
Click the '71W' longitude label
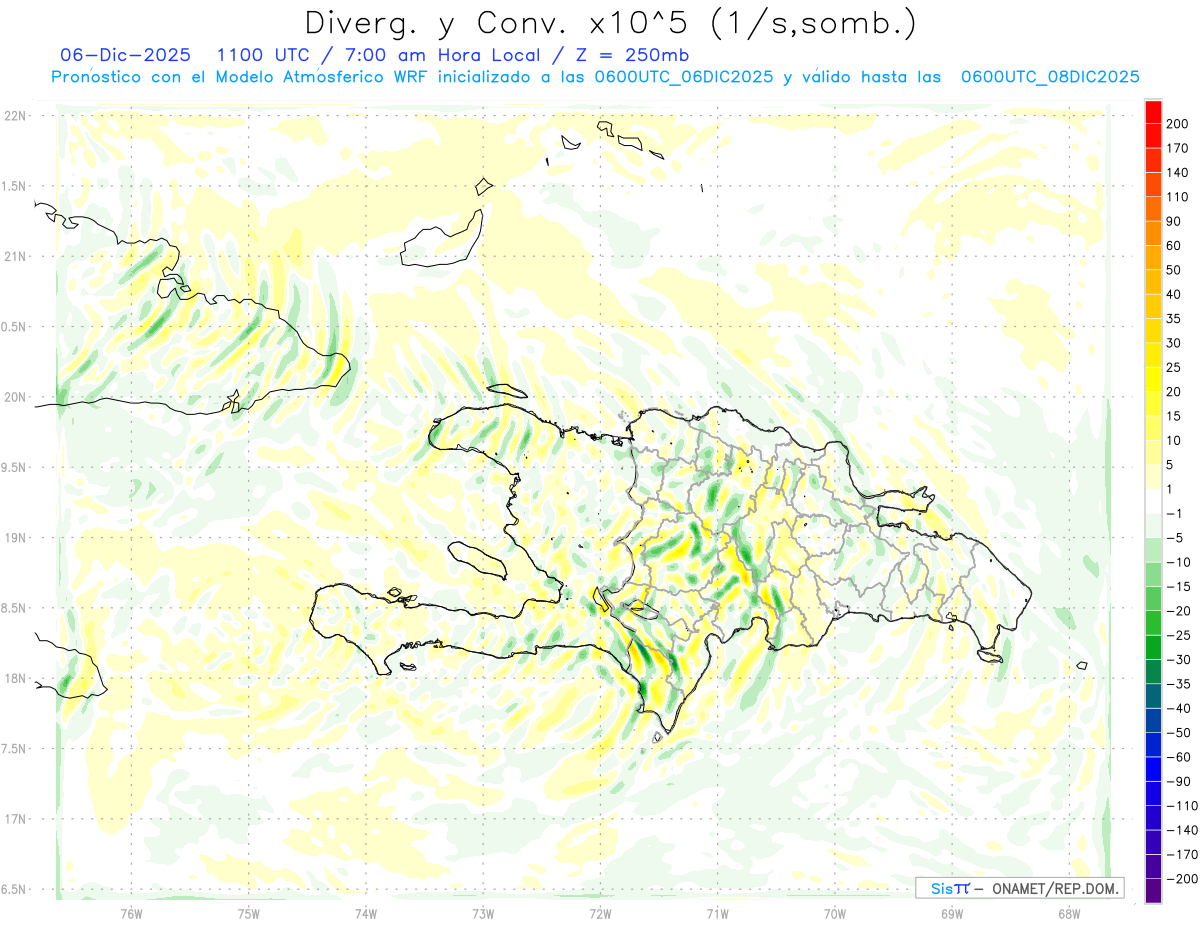717,914
